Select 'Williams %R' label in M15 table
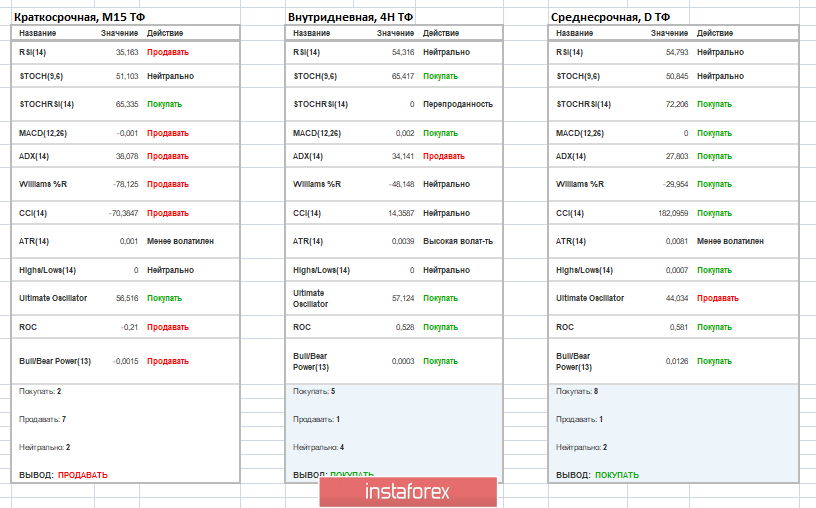 pyautogui.click(x=43, y=184)
